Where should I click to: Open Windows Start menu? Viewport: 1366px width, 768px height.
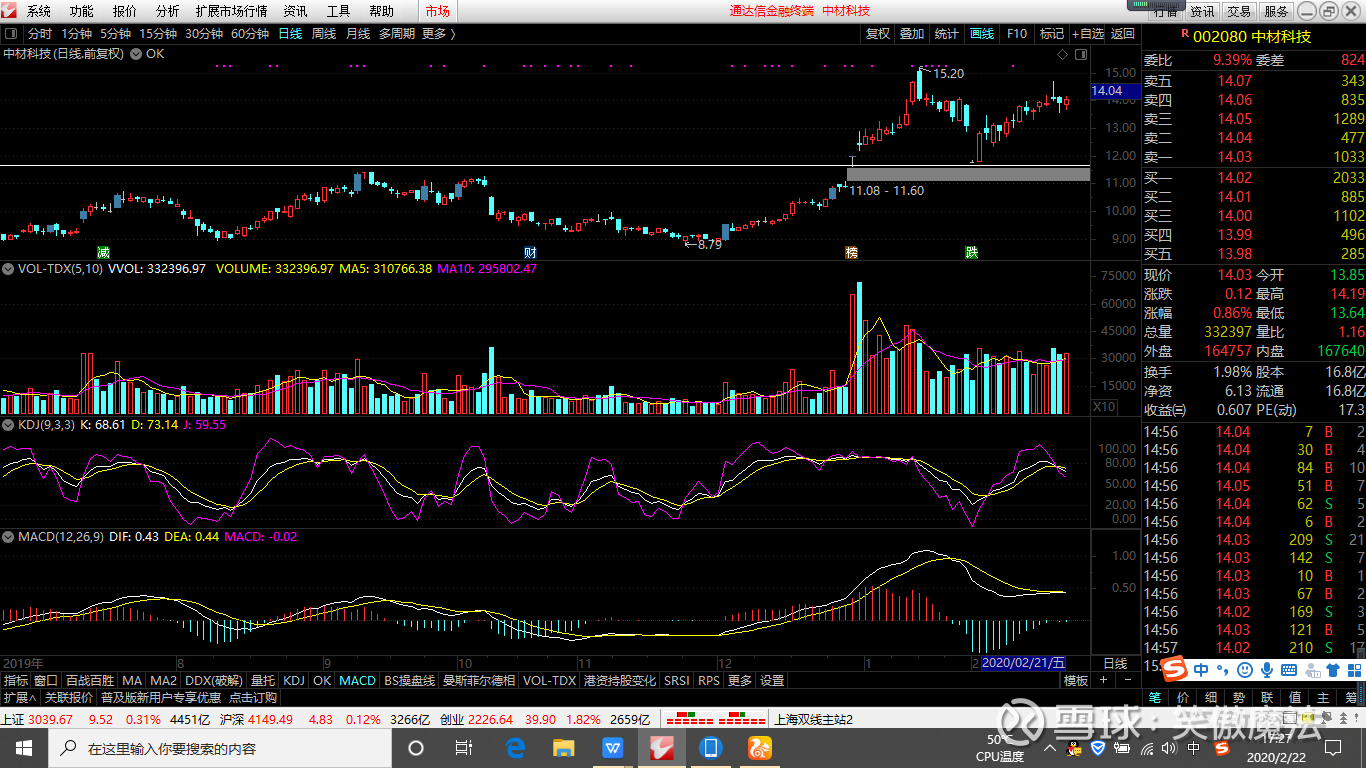click(24, 747)
